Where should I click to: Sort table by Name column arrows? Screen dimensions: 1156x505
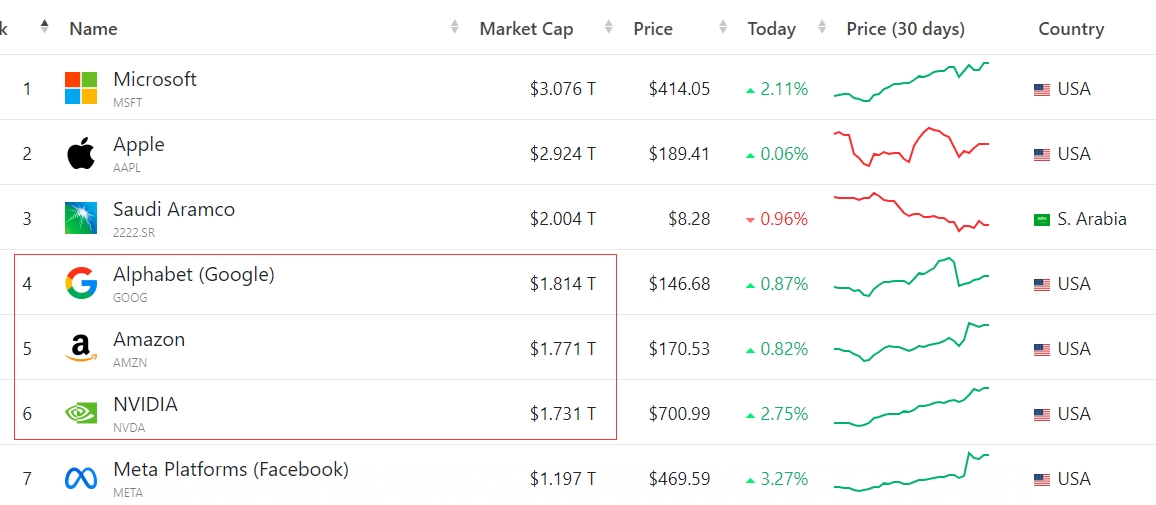(x=455, y=27)
